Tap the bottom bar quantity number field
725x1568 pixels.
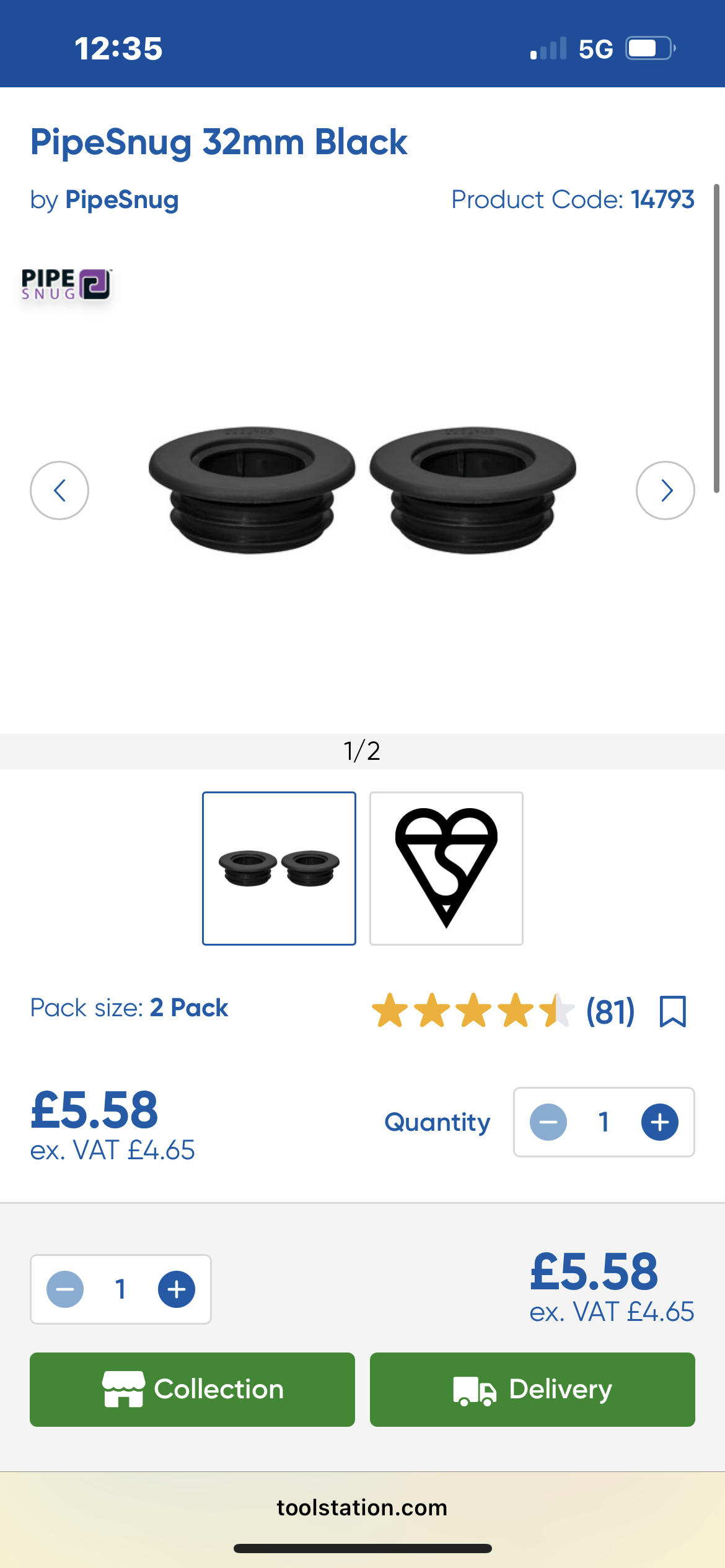pos(121,1289)
